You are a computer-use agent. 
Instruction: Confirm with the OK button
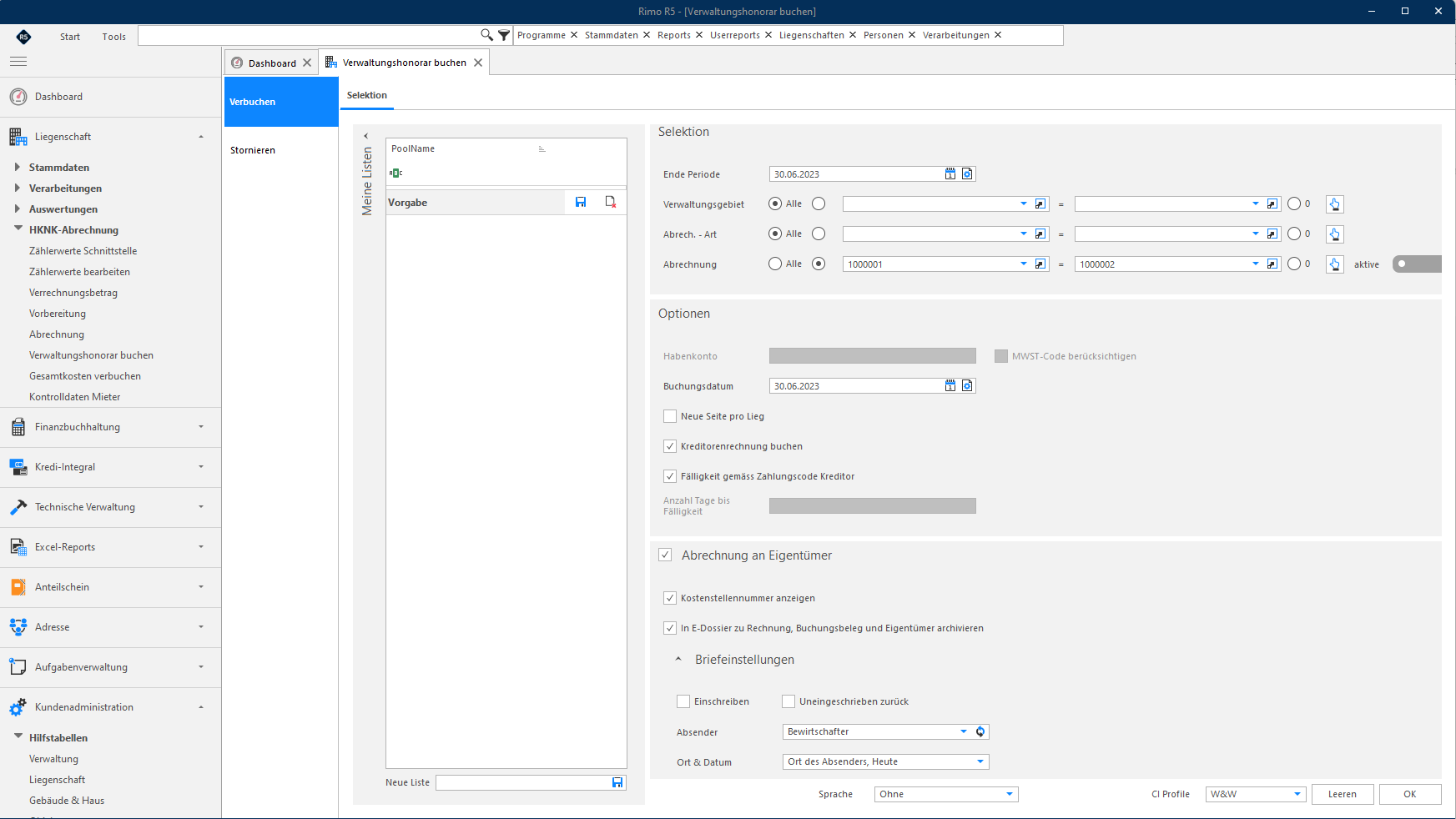pyautogui.click(x=1410, y=794)
